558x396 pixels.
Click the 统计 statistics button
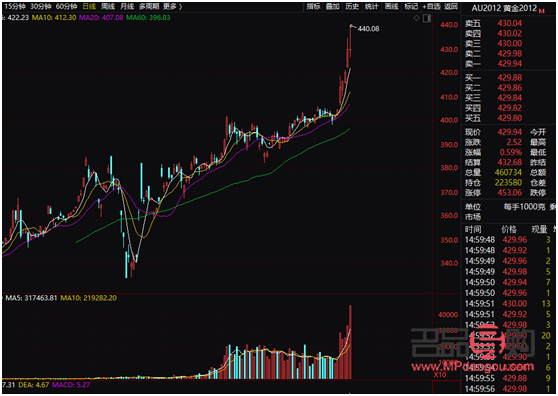372,7
